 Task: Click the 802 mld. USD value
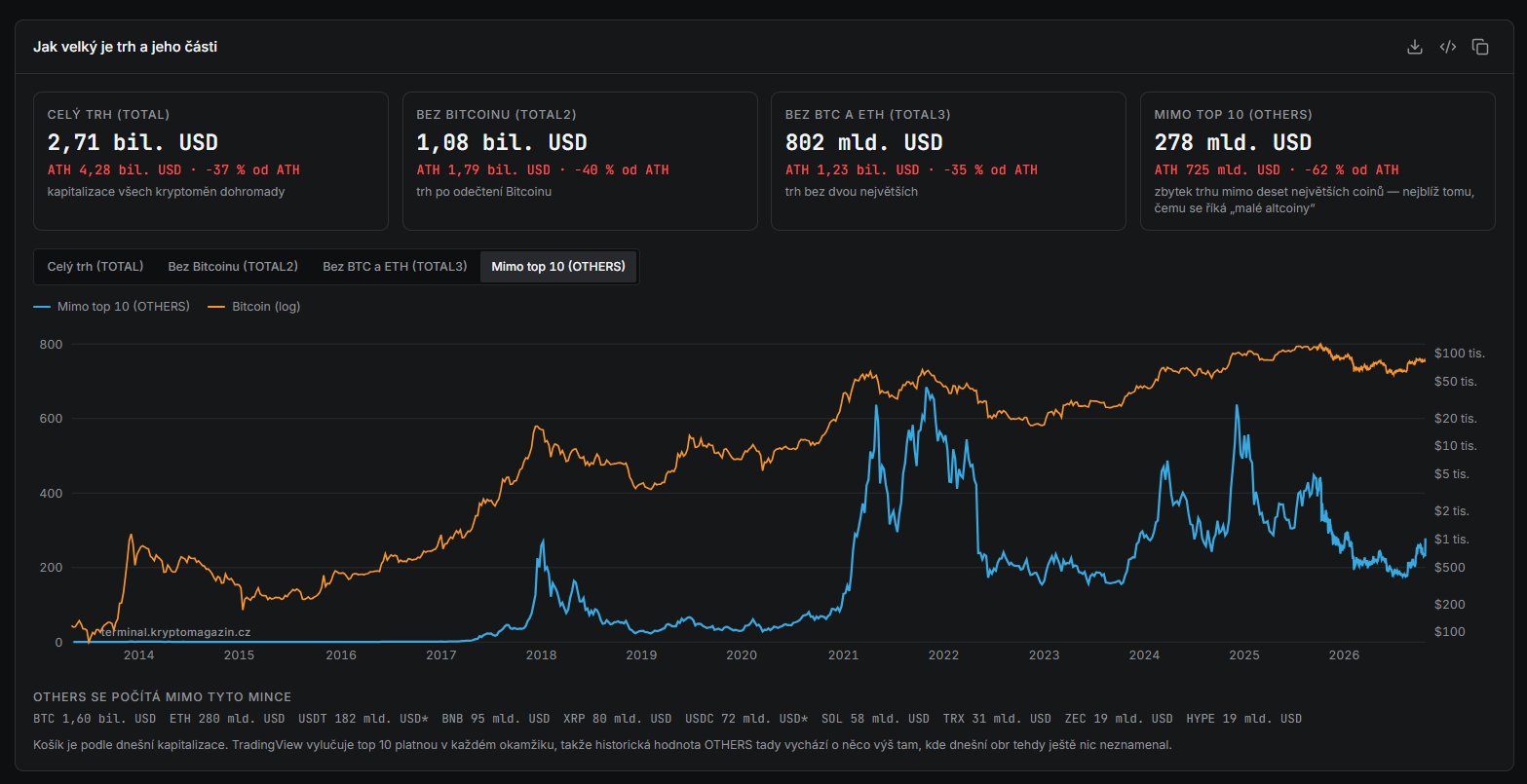(x=864, y=142)
